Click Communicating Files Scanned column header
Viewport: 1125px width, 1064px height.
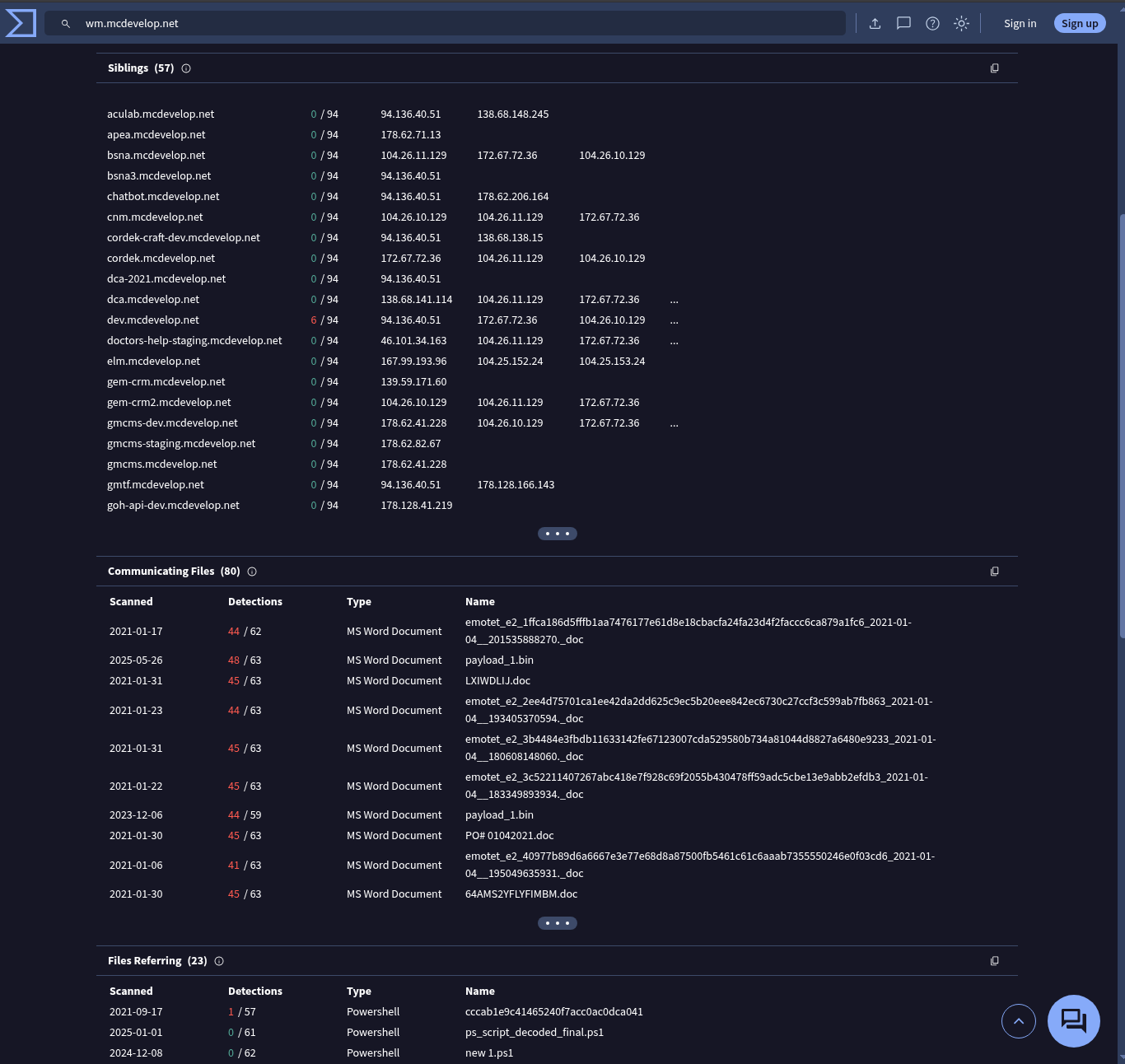(x=131, y=602)
